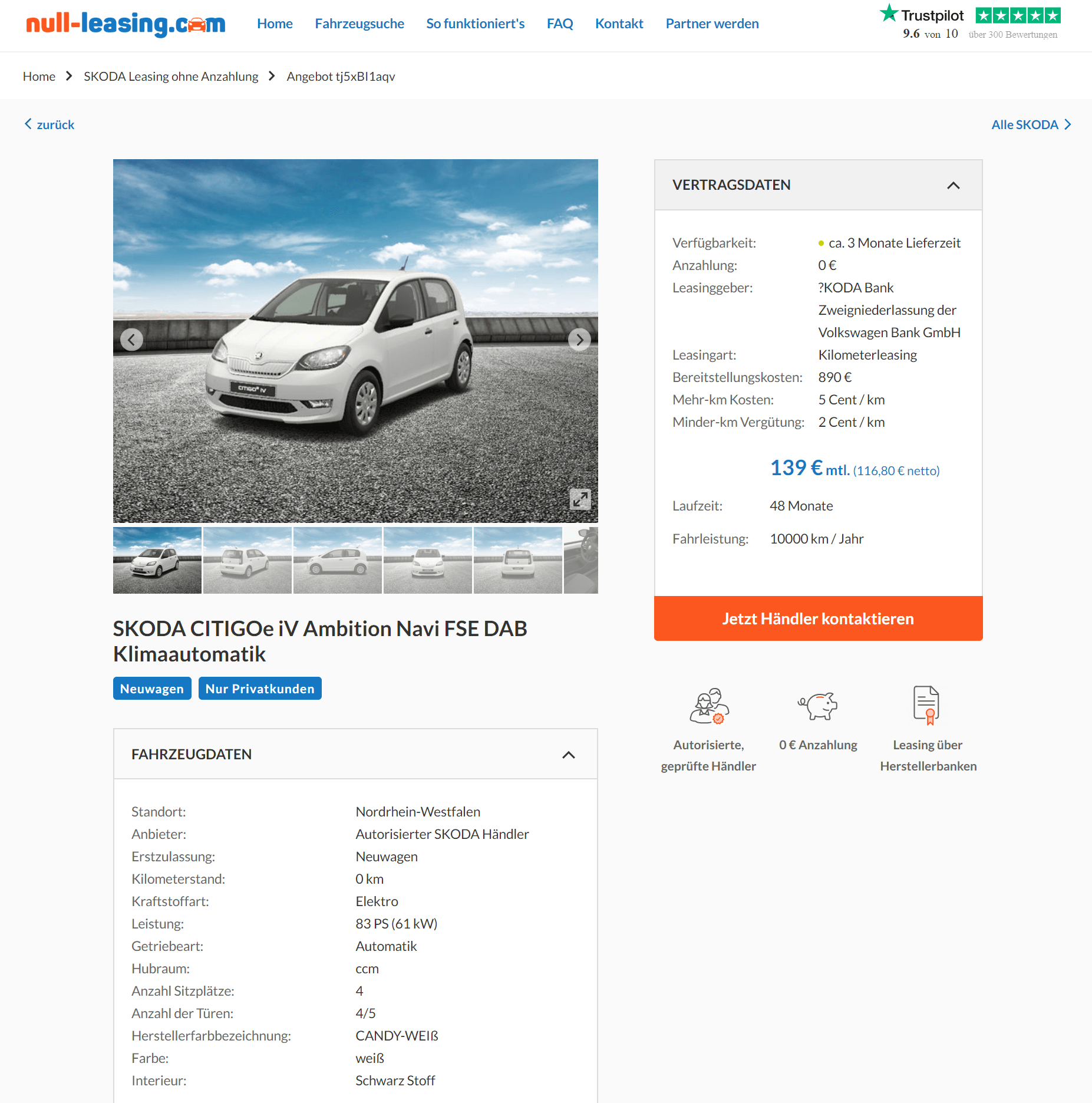The width and height of the screenshot is (1092, 1103).
Task: Show the next car photo with right arrow
Action: click(x=579, y=340)
